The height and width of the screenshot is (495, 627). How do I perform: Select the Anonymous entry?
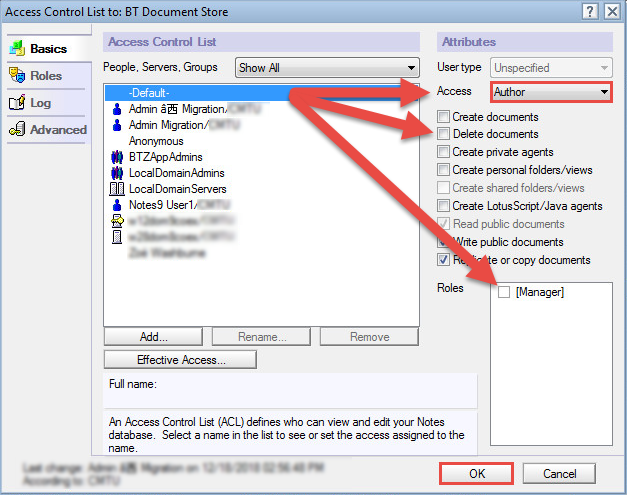pyautogui.click(x=262, y=141)
